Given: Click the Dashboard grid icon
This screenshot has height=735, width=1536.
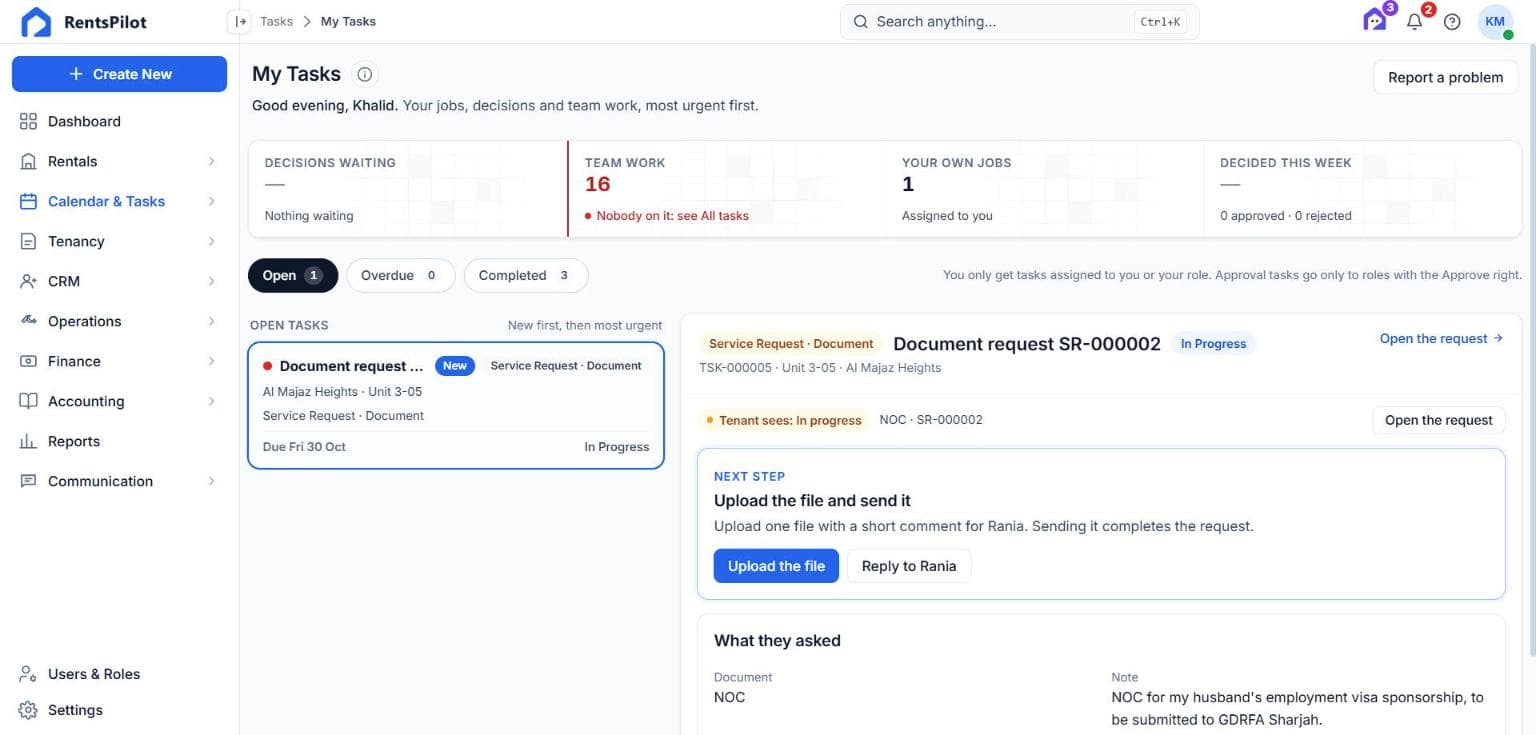Looking at the screenshot, I should (x=28, y=121).
